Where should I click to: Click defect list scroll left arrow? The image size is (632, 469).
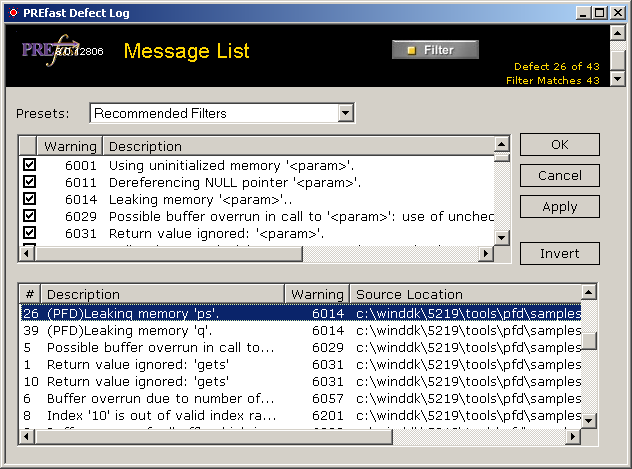(27, 436)
